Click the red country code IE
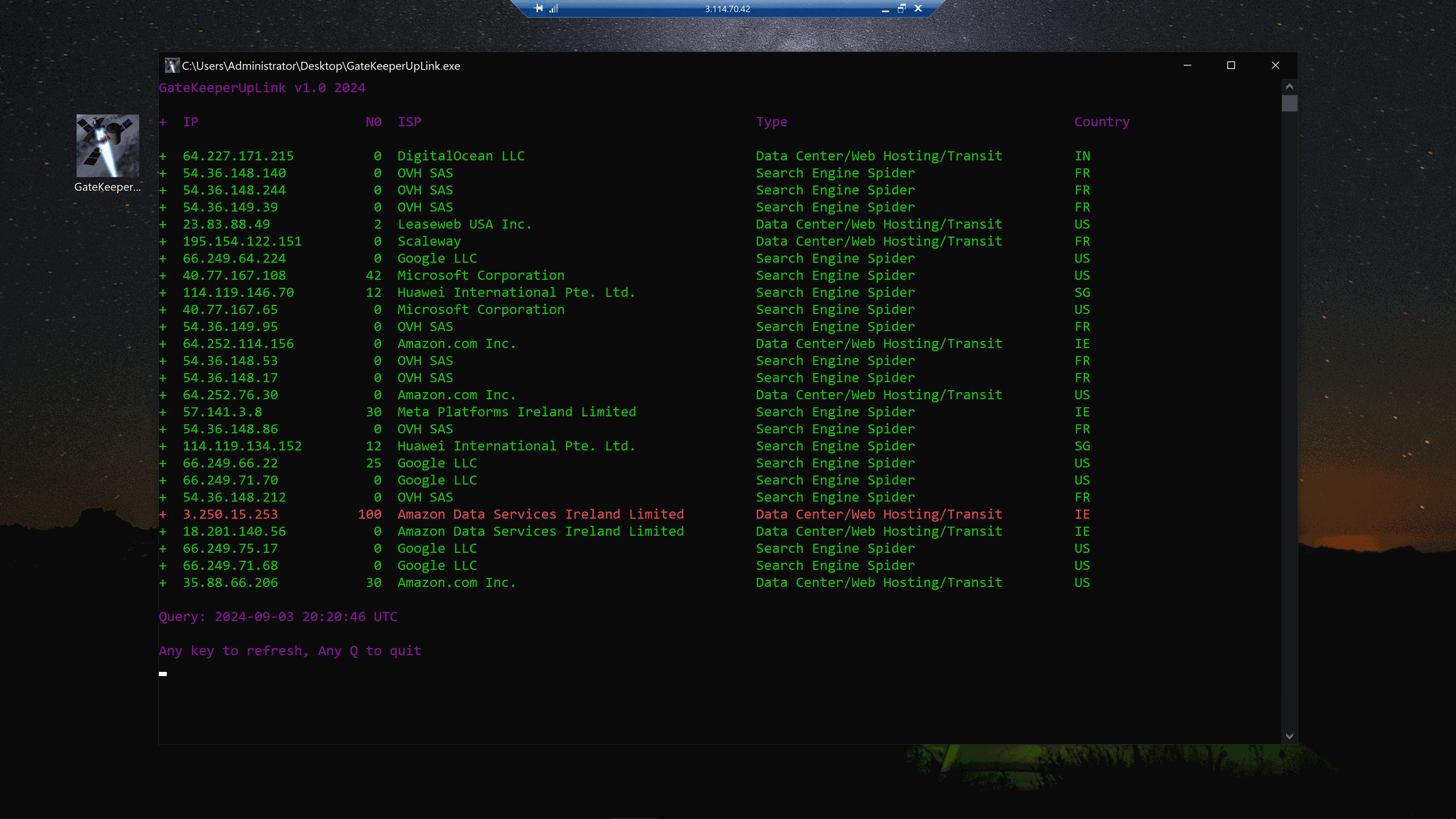Screen dimensions: 1456x819 (1082, 515)
